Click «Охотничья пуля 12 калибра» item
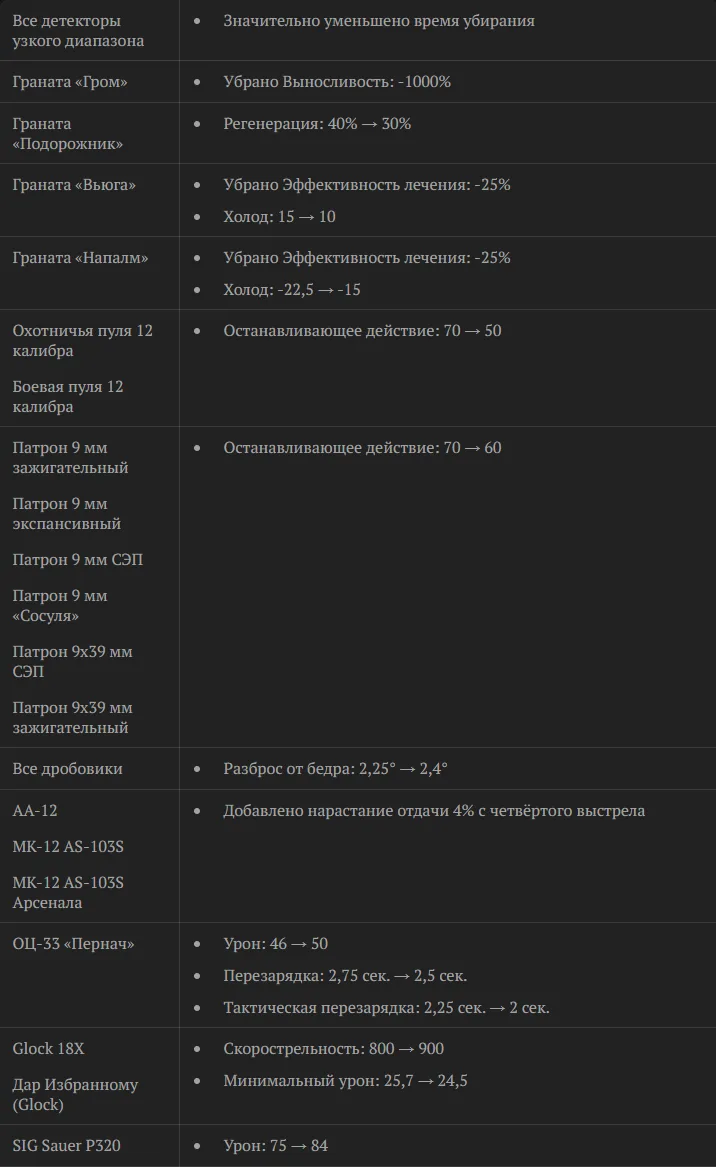 coord(83,340)
